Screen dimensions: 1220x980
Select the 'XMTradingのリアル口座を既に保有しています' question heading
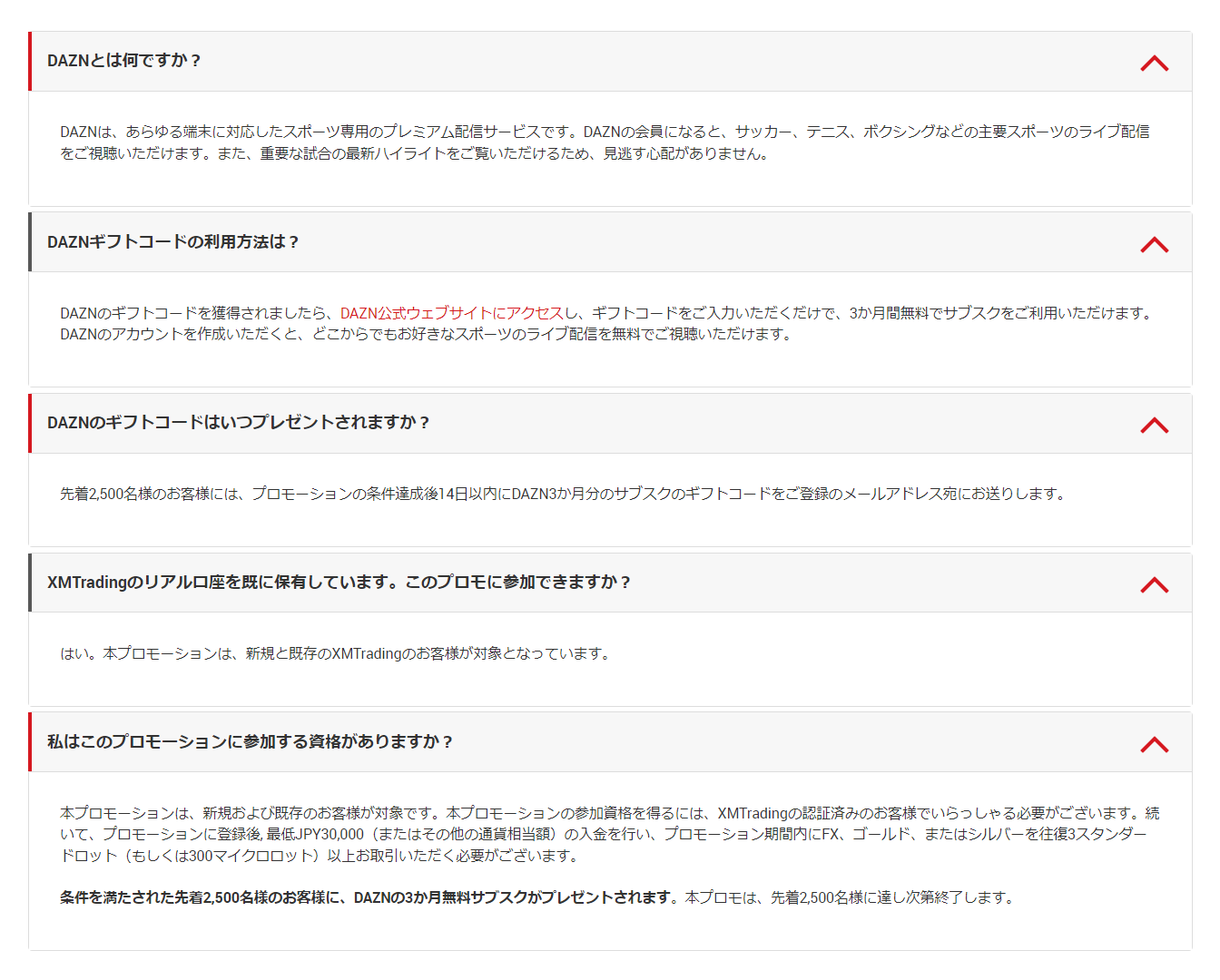[x=339, y=583]
